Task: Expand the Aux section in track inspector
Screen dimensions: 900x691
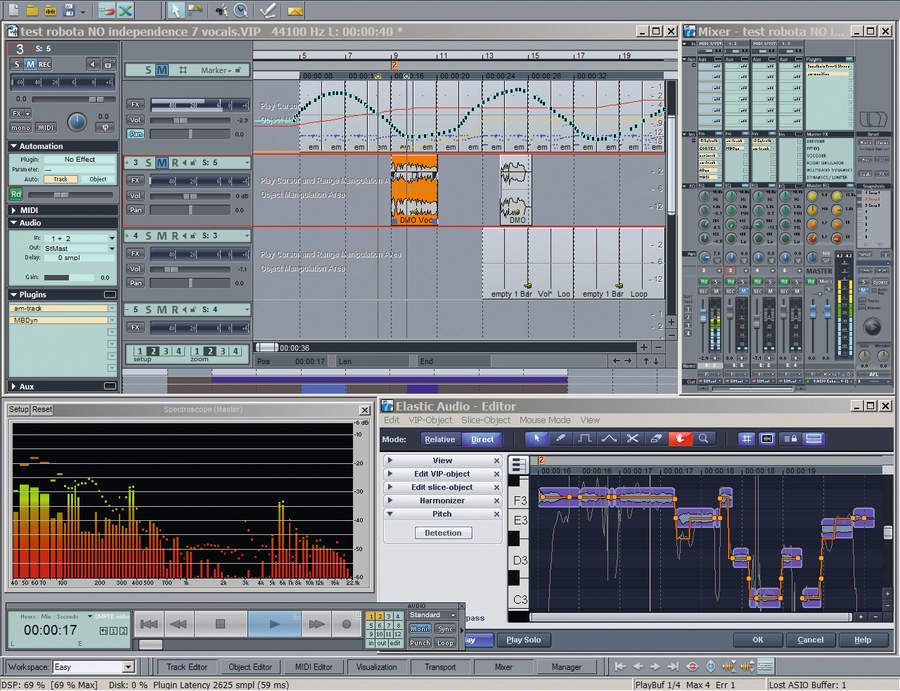Action: pyautogui.click(x=14, y=387)
